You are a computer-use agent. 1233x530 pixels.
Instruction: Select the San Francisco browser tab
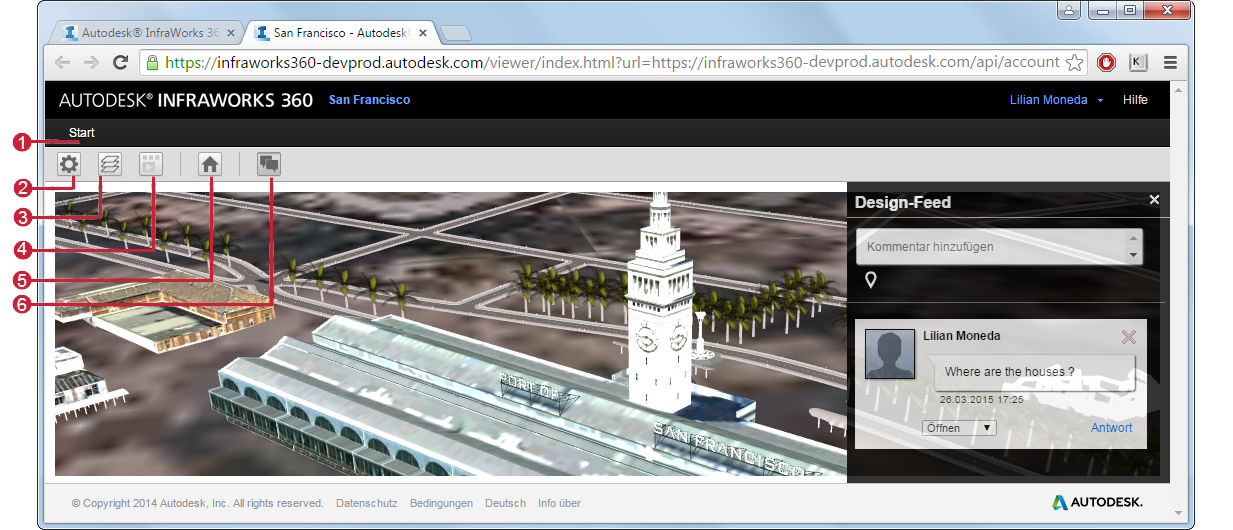click(343, 32)
